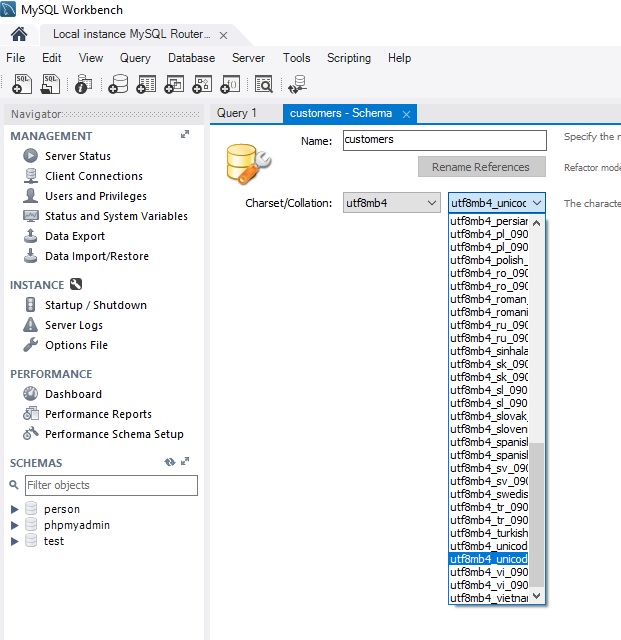Open Server Logs link
621x640 pixels.
73,325
